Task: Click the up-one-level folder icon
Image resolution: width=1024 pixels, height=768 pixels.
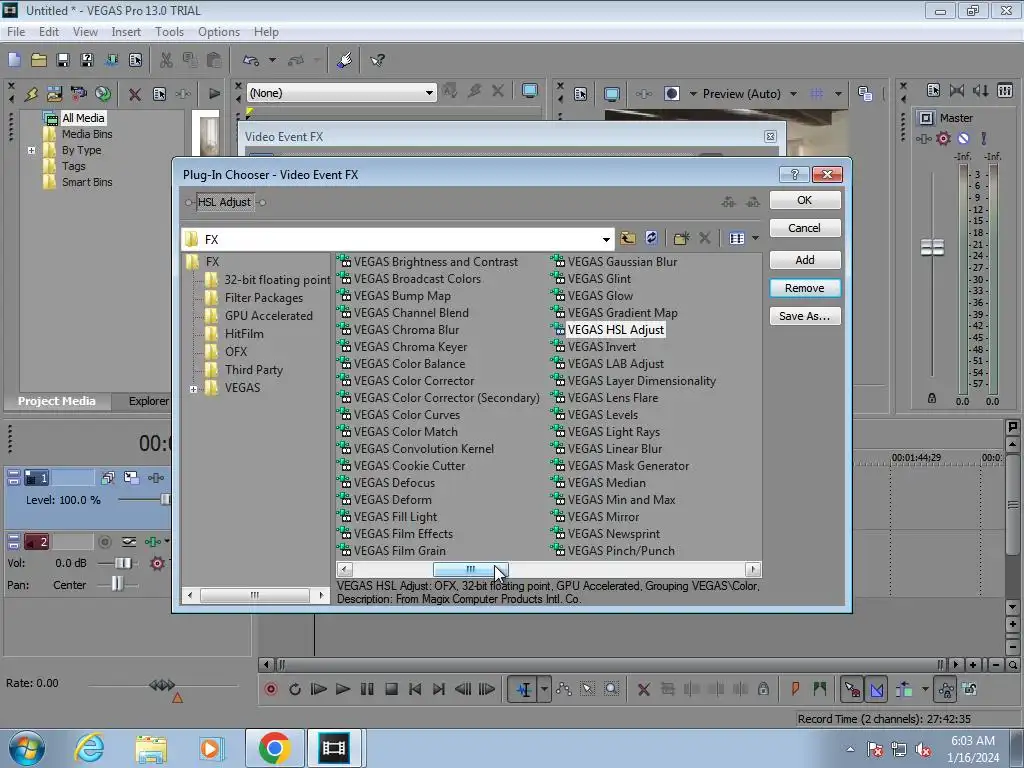Action: (628, 238)
